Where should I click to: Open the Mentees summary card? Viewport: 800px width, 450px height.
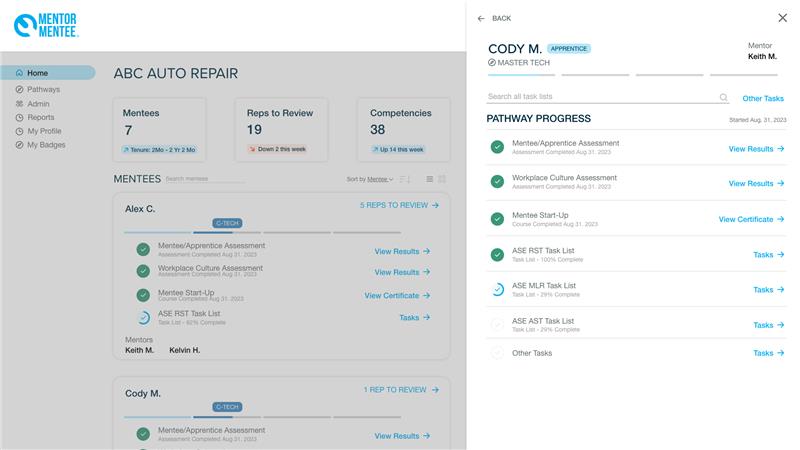point(160,130)
